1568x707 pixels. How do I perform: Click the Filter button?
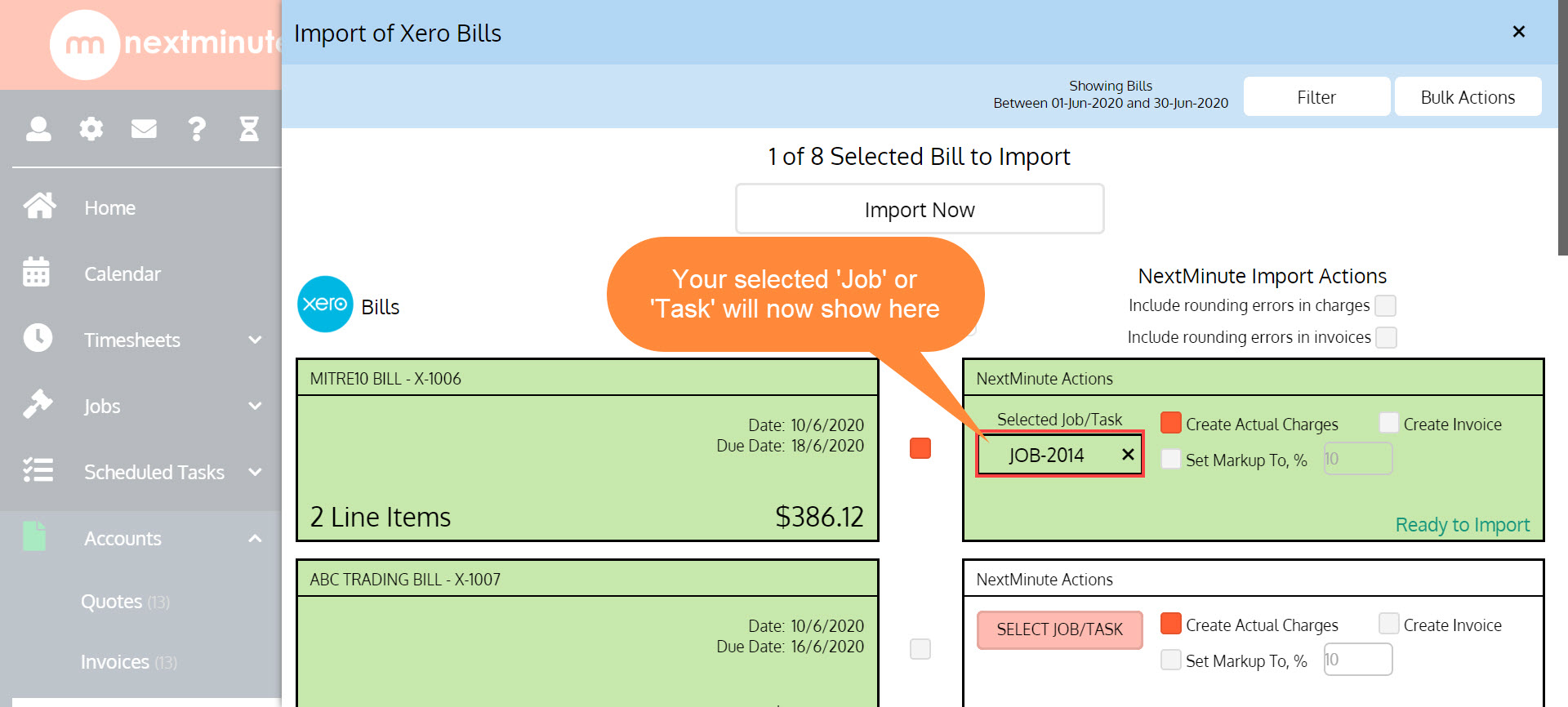[x=1316, y=97]
